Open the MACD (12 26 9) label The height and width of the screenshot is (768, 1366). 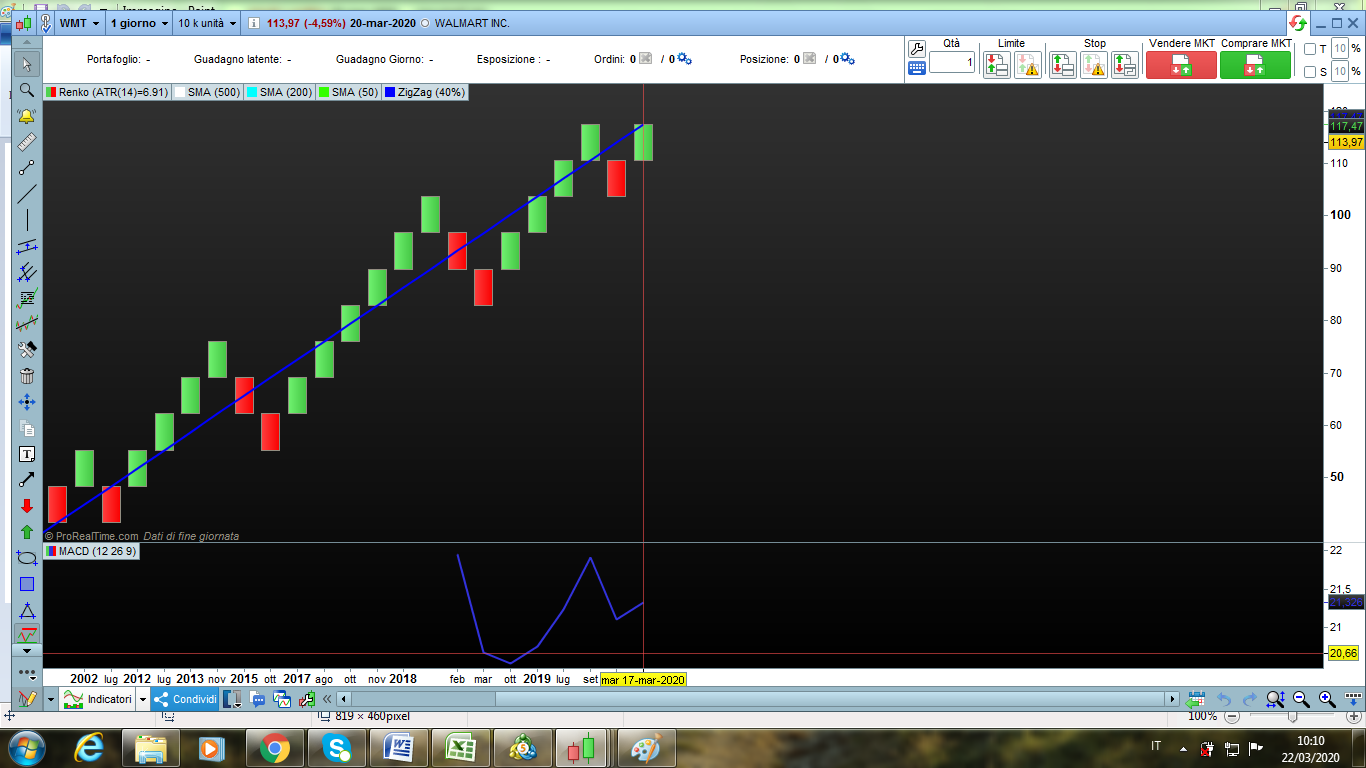(91, 551)
